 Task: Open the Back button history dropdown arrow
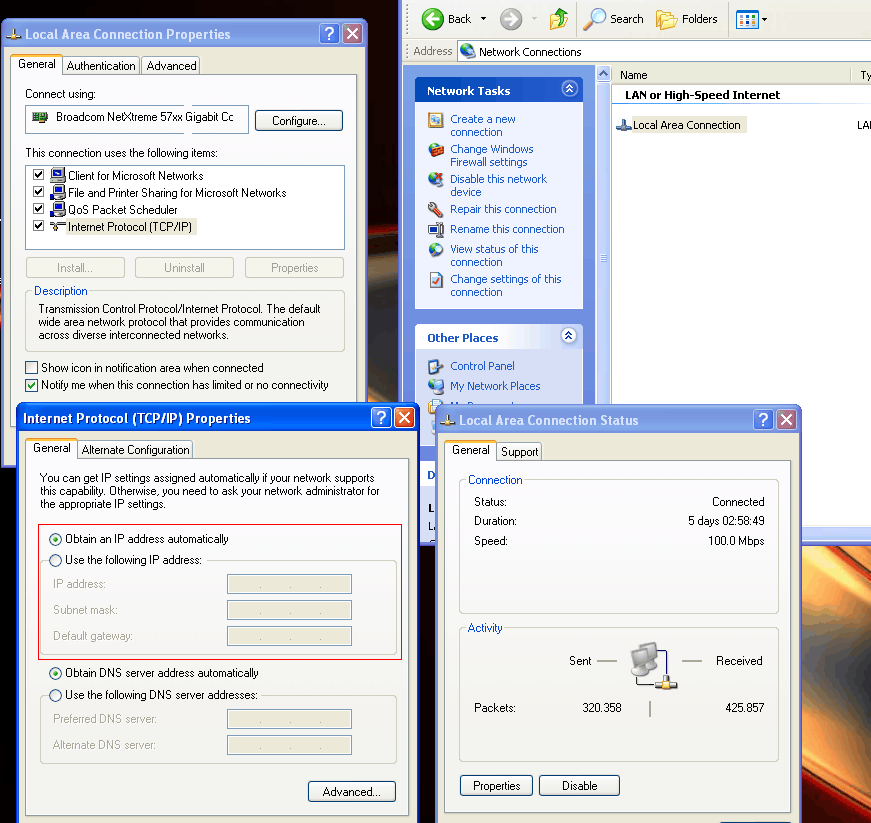483,19
